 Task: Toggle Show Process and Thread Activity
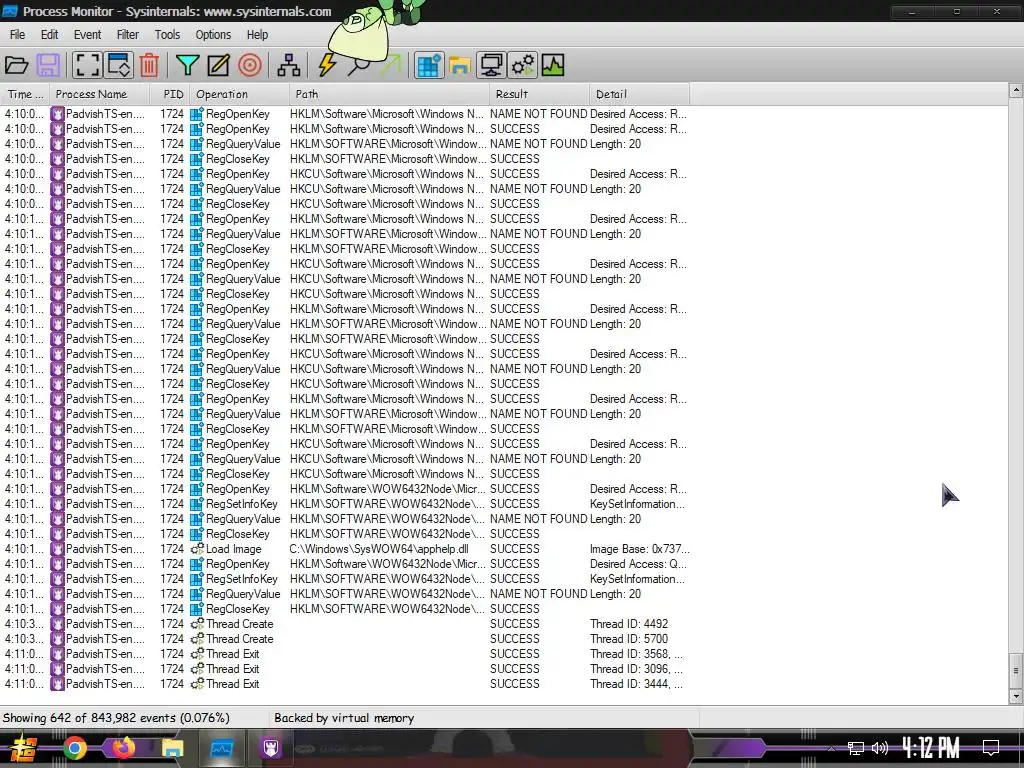tap(522, 65)
